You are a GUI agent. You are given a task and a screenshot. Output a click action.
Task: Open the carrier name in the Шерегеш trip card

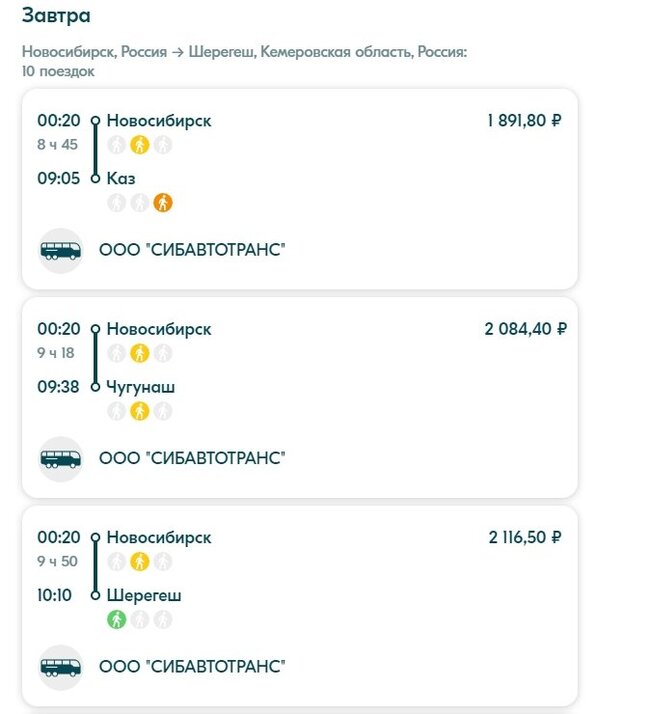192,667
